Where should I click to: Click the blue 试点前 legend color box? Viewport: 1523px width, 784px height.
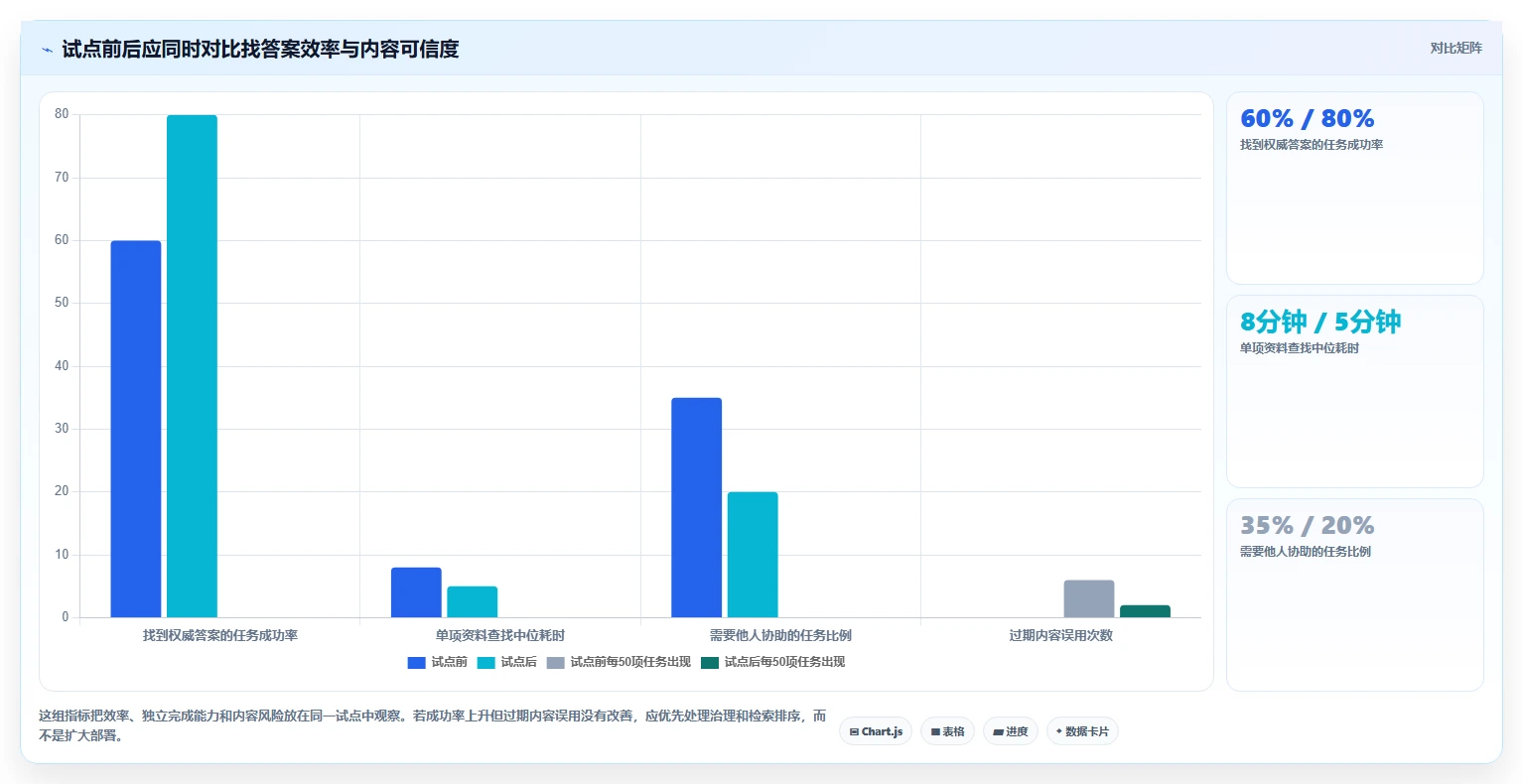pyautogui.click(x=416, y=663)
